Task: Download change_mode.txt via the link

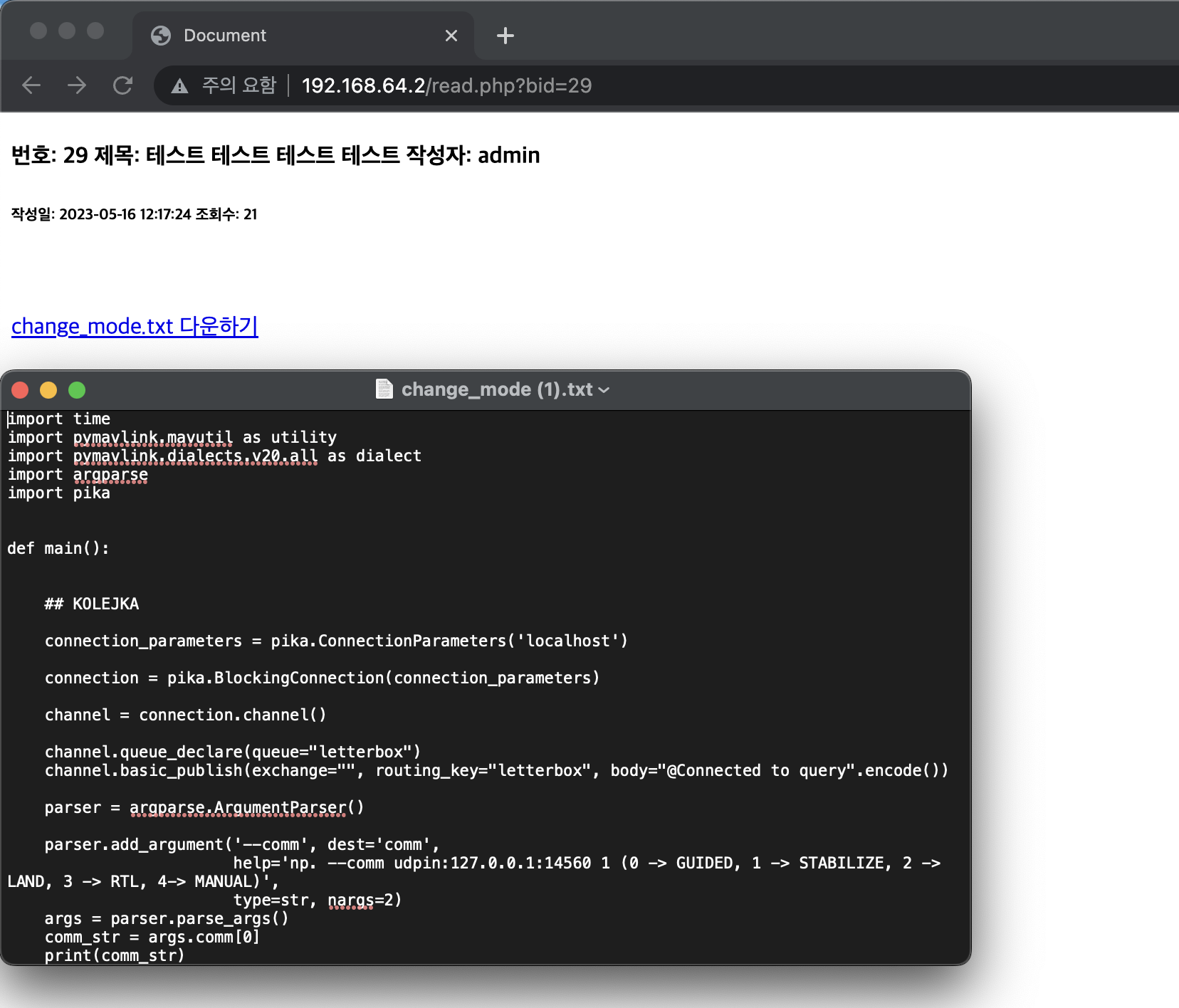Action: (x=135, y=326)
